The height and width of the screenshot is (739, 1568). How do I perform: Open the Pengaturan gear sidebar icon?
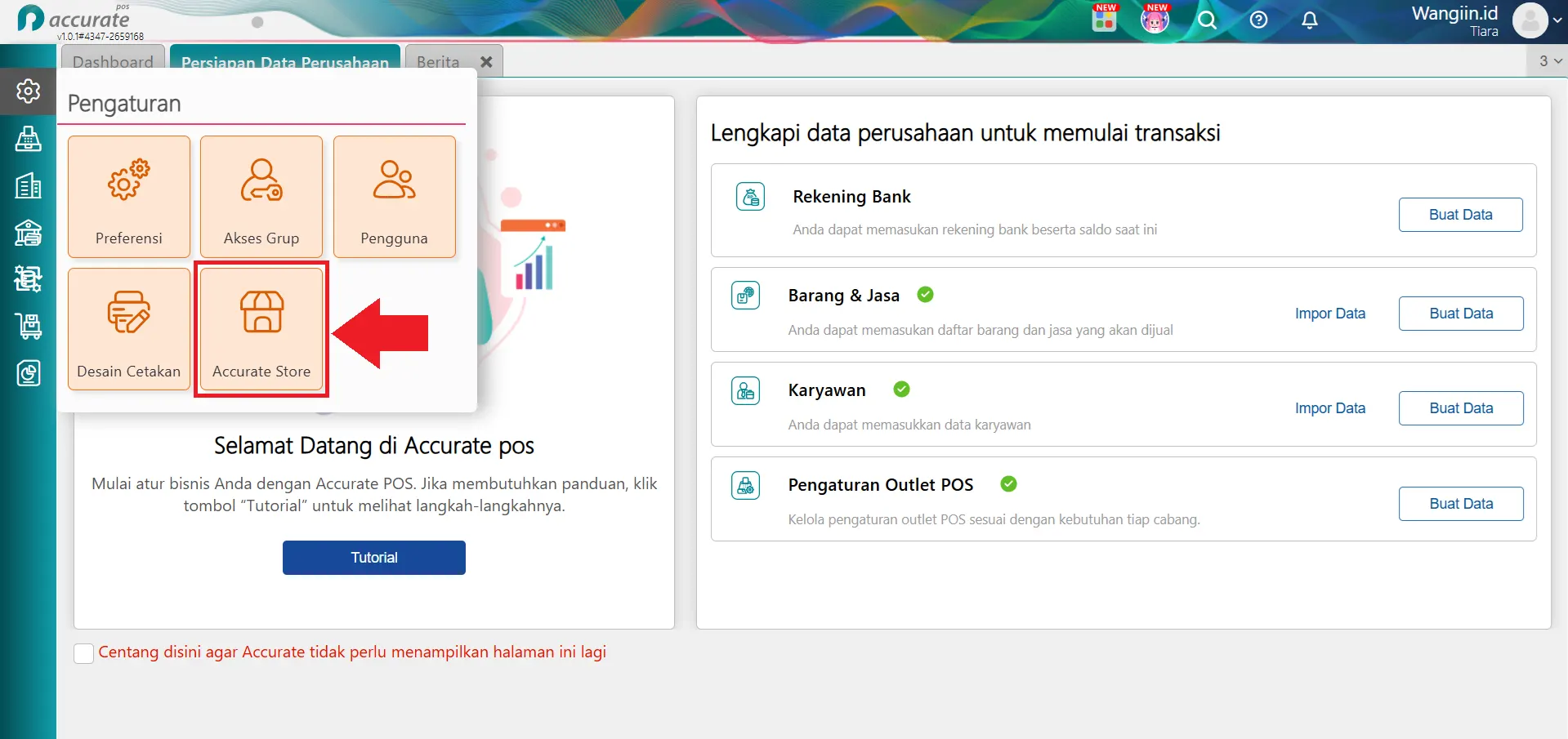28,91
